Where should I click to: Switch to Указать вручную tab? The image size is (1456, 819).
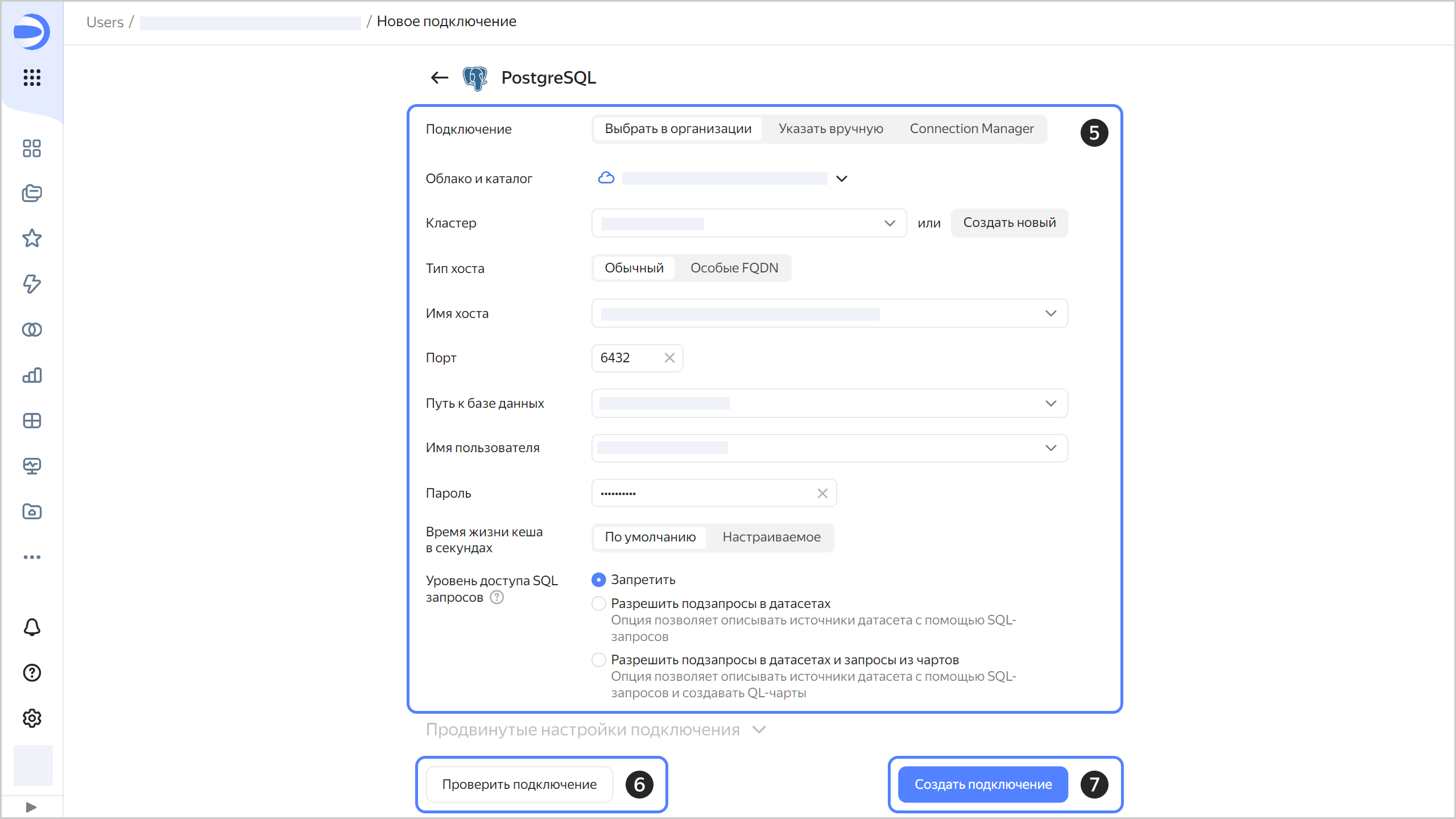click(x=830, y=129)
